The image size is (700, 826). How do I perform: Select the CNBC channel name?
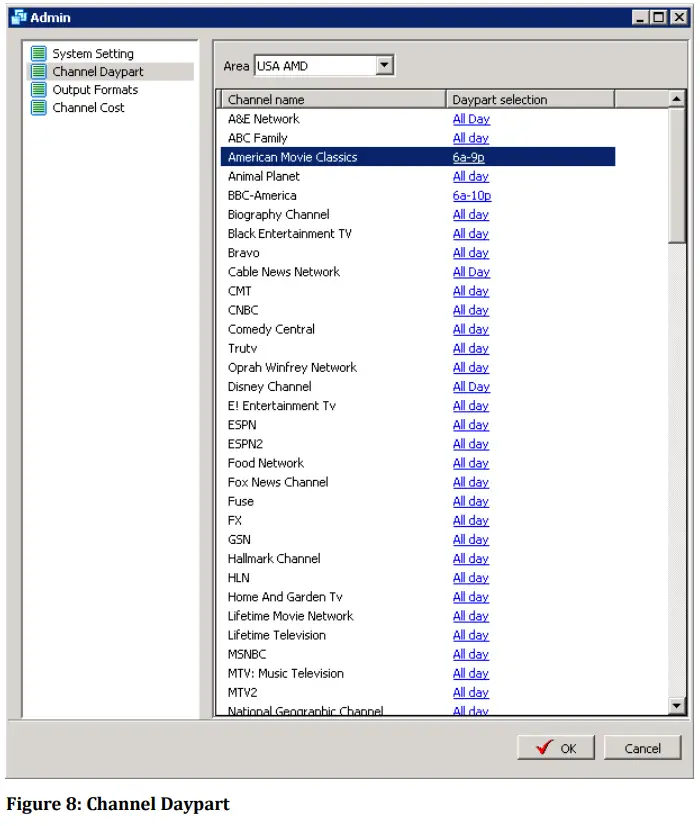point(243,310)
